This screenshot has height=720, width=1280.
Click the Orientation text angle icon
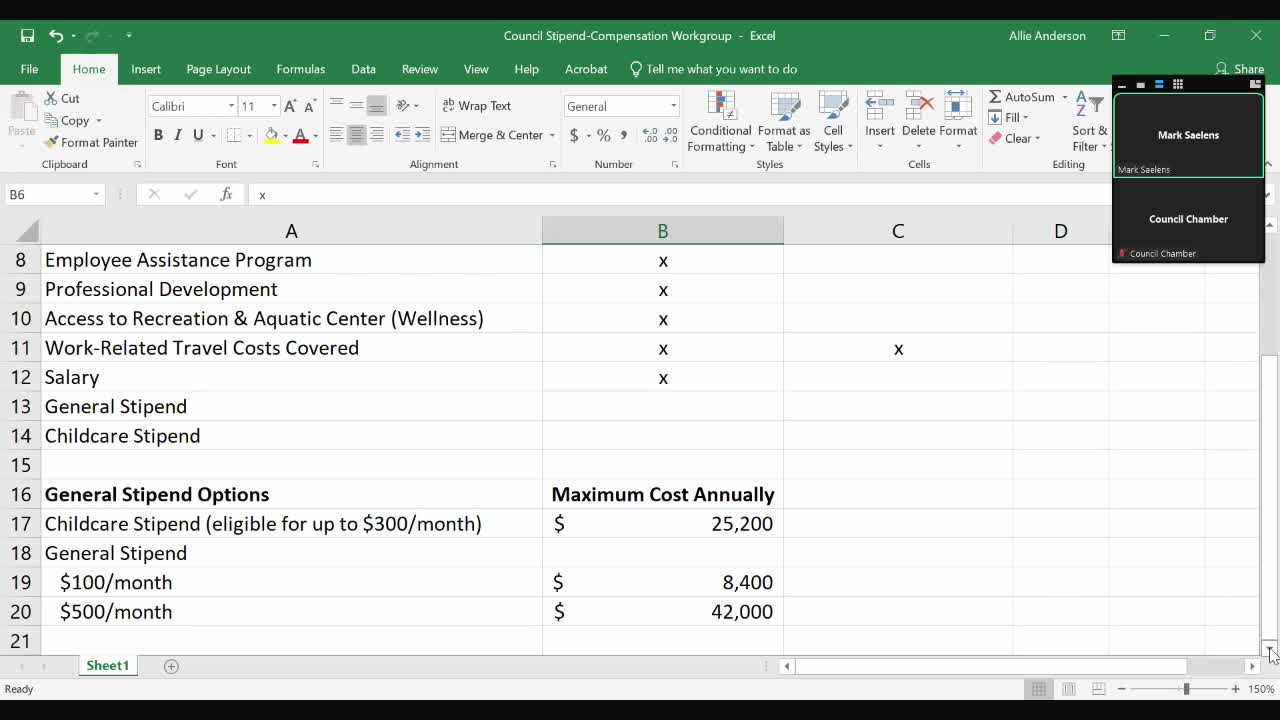(403, 106)
